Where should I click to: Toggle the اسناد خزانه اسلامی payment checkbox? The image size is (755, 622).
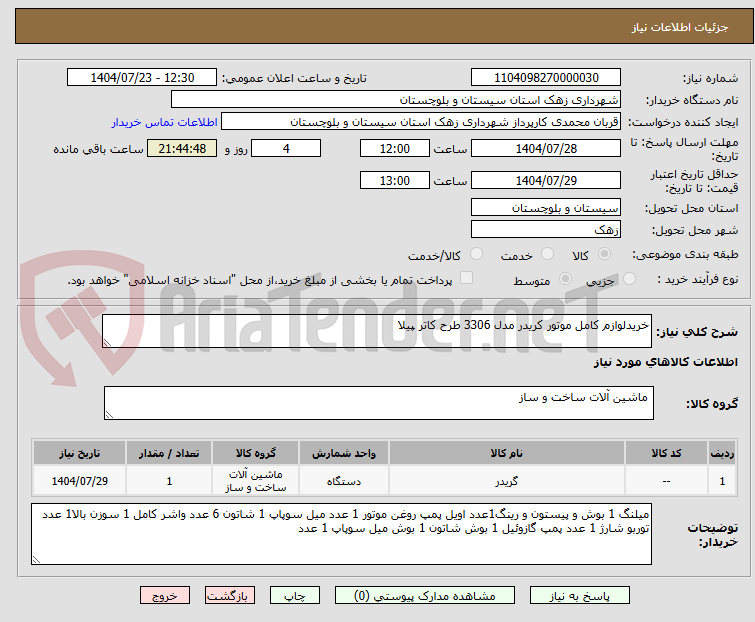click(467, 278)
